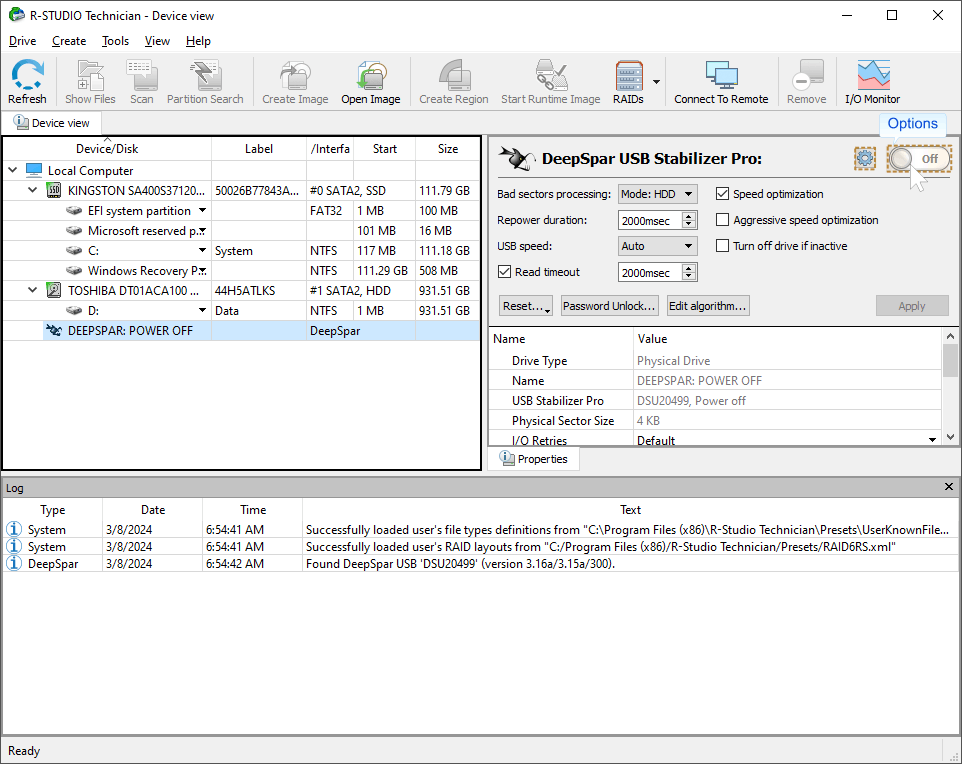
Task: Enable Aggressive speed optimization checkbox
Action: (x=723, y=220)
